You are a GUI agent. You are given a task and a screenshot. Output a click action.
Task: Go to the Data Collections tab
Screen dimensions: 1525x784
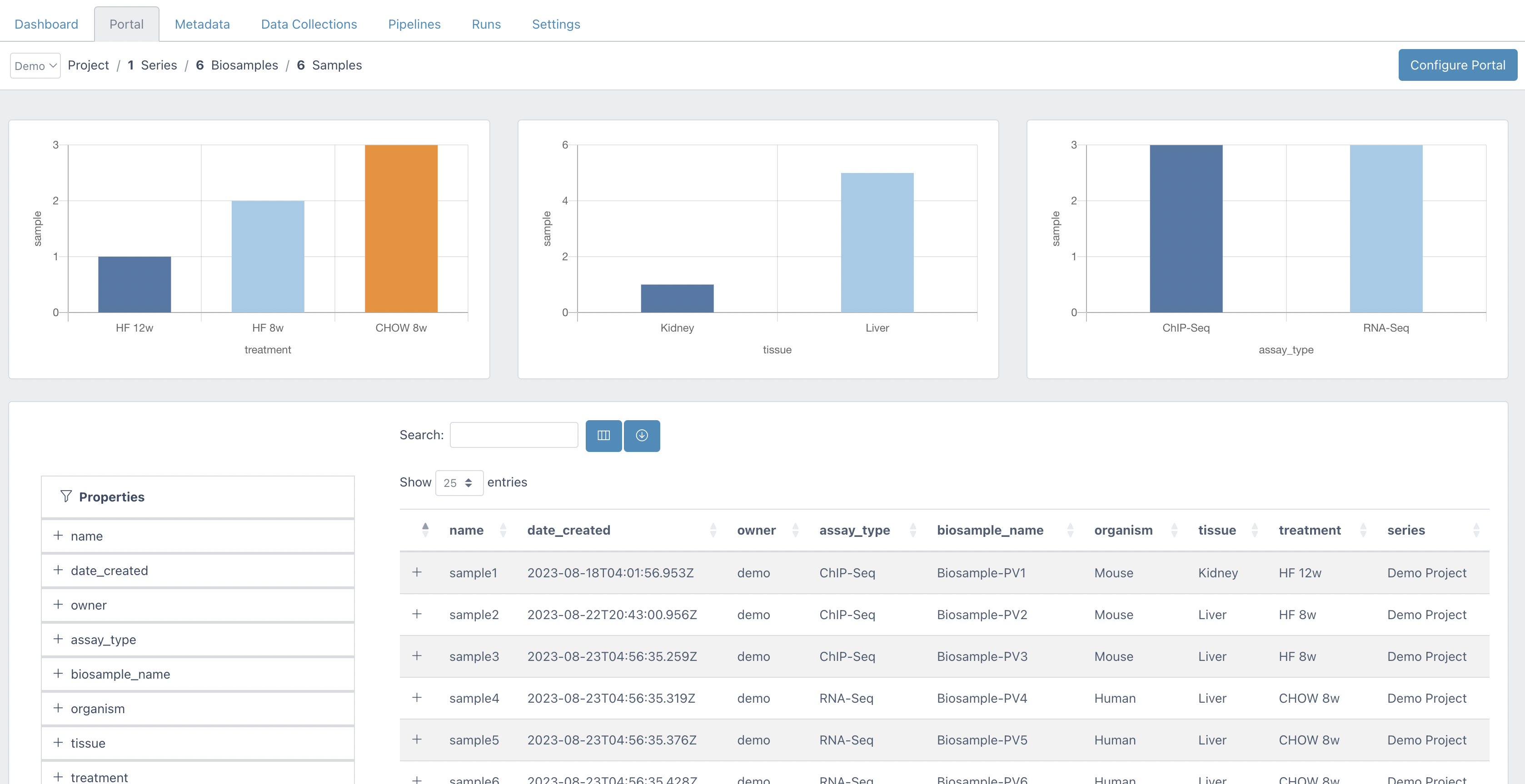[309, 24]
